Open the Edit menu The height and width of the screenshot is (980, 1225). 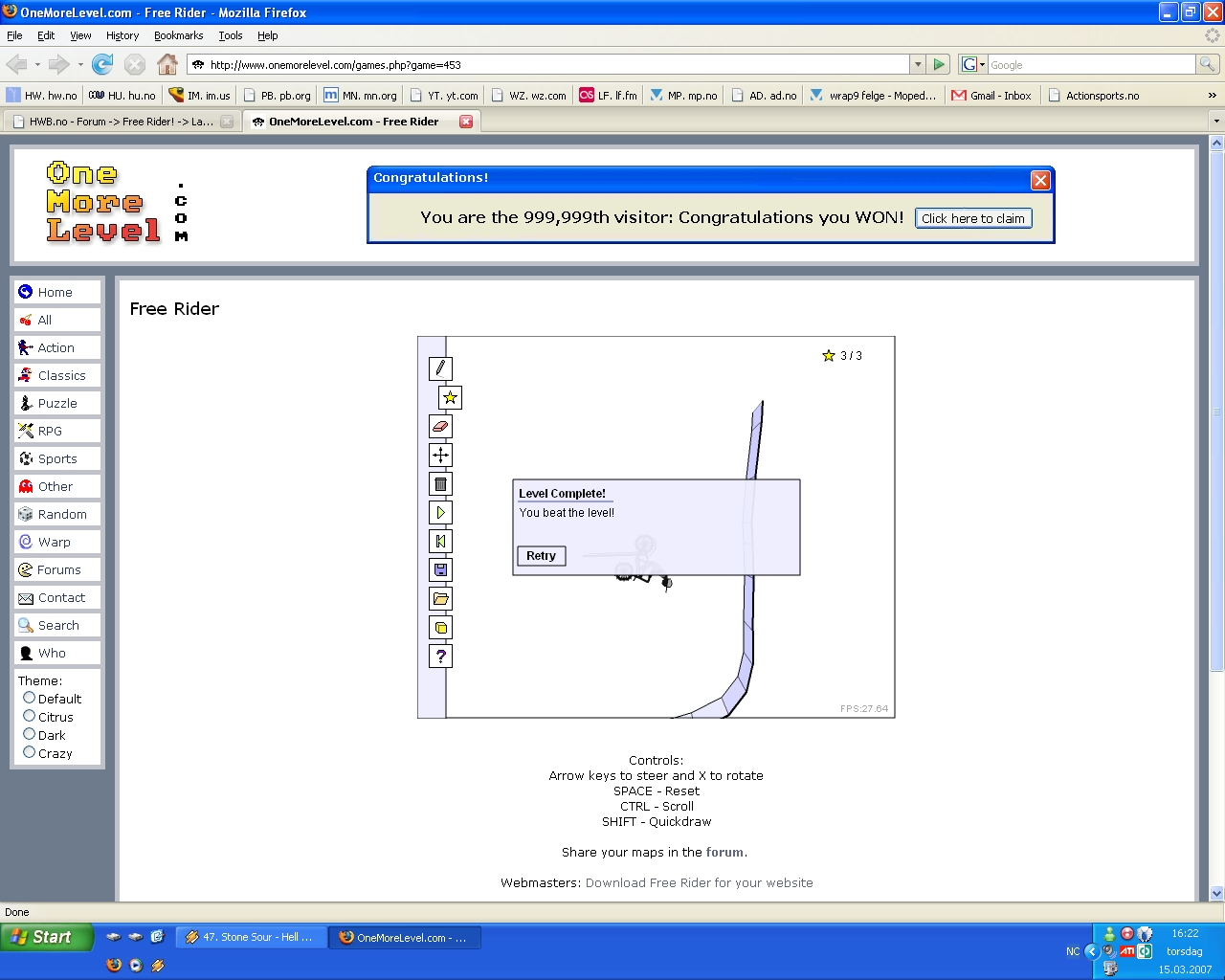click(46, 35)
